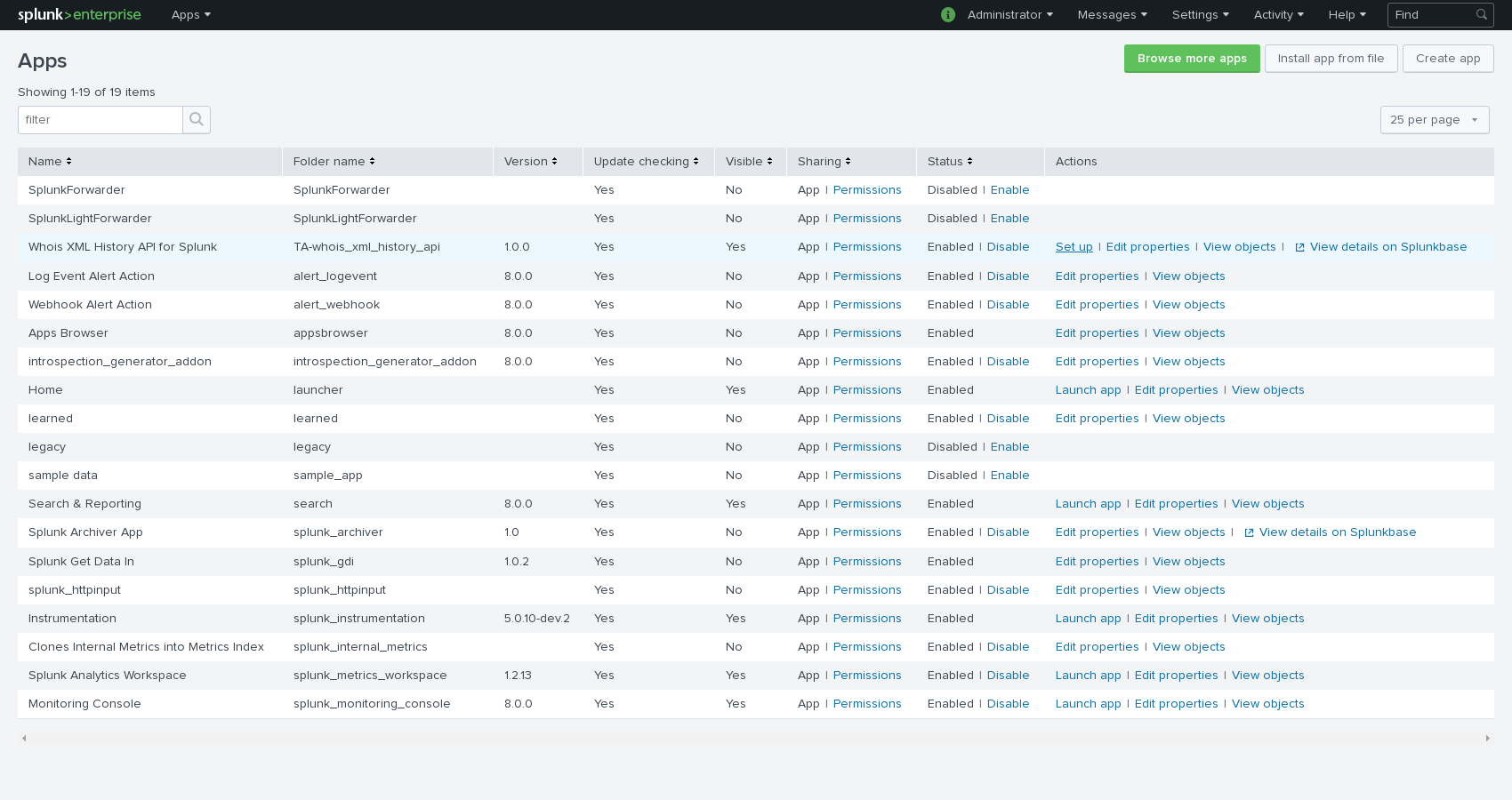1512x800 pixels.
Task: Sort table by Visible column
Action: click(749, 161)
